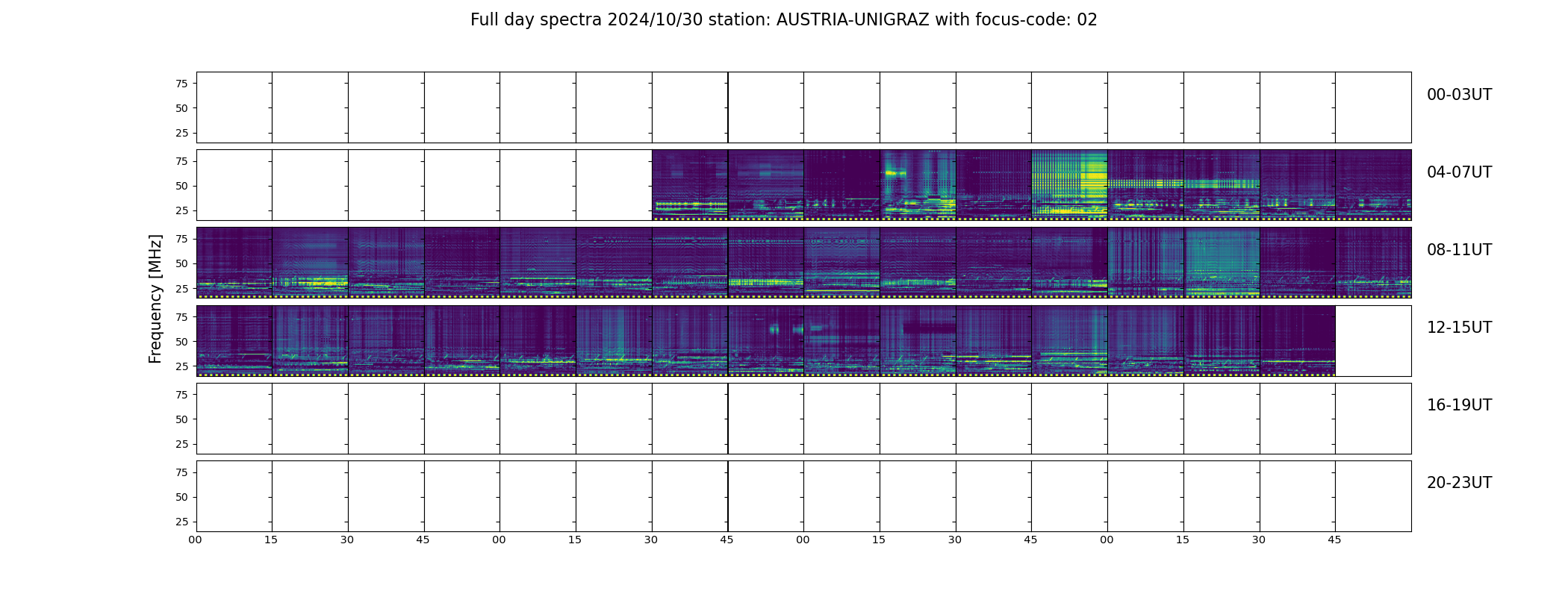The height and width of the screenshot is (597, 1568).
Task: Select the '04-07UT' row label
Action: tap(1459, 172)
